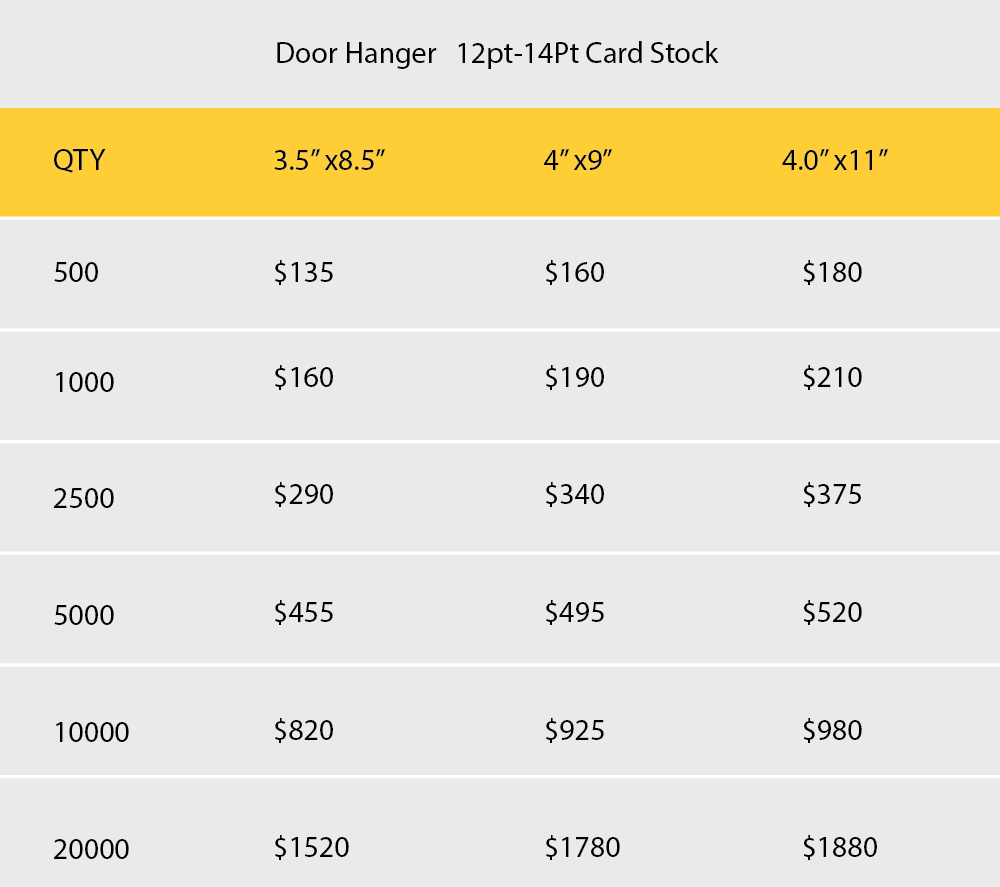1000x887 pixels.
Task: Choose the $1880 price cell
Action: point(840,848)
